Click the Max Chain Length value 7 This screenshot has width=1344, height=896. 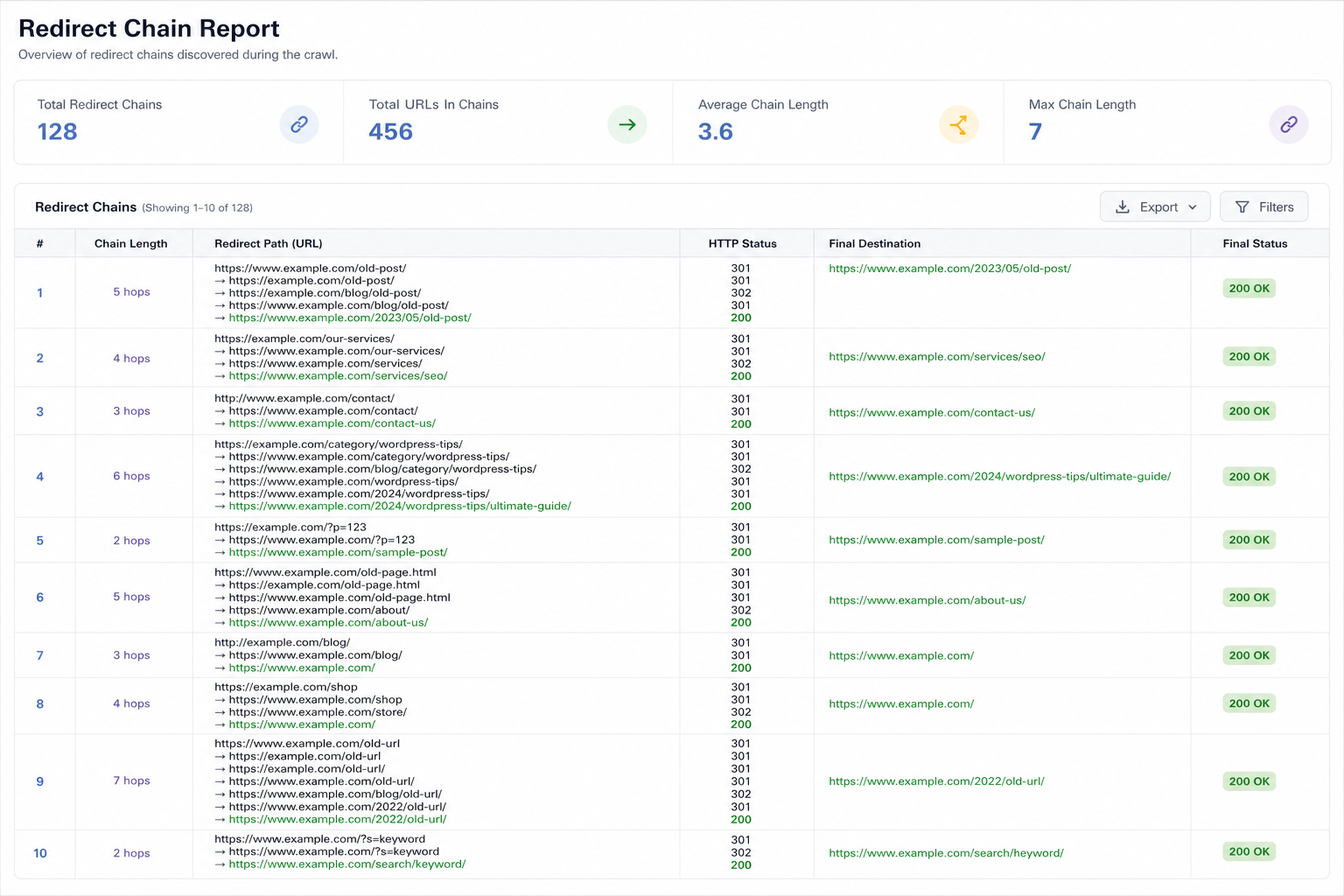tap(1035, 132)
